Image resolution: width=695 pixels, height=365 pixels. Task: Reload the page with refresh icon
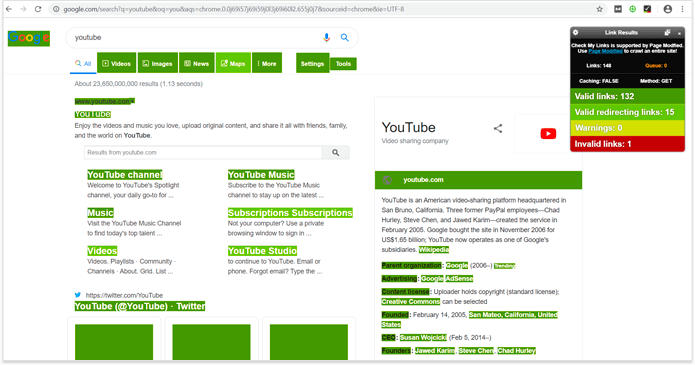click(x=38, y=9)
